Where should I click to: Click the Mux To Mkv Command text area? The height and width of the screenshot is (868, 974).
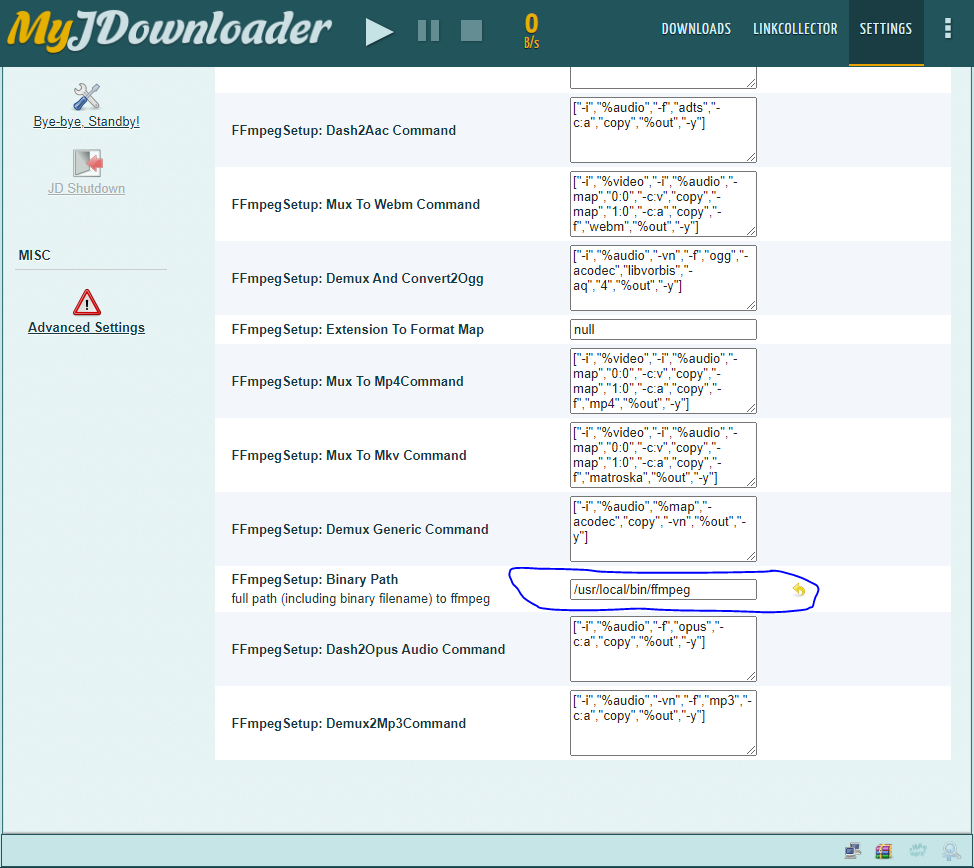click(x=663, y=455)
